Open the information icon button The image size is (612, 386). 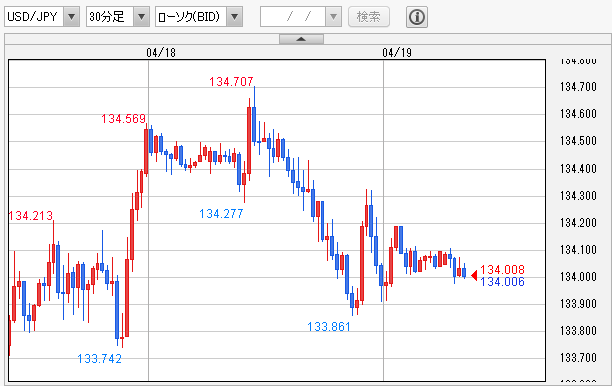pos(417,17)
